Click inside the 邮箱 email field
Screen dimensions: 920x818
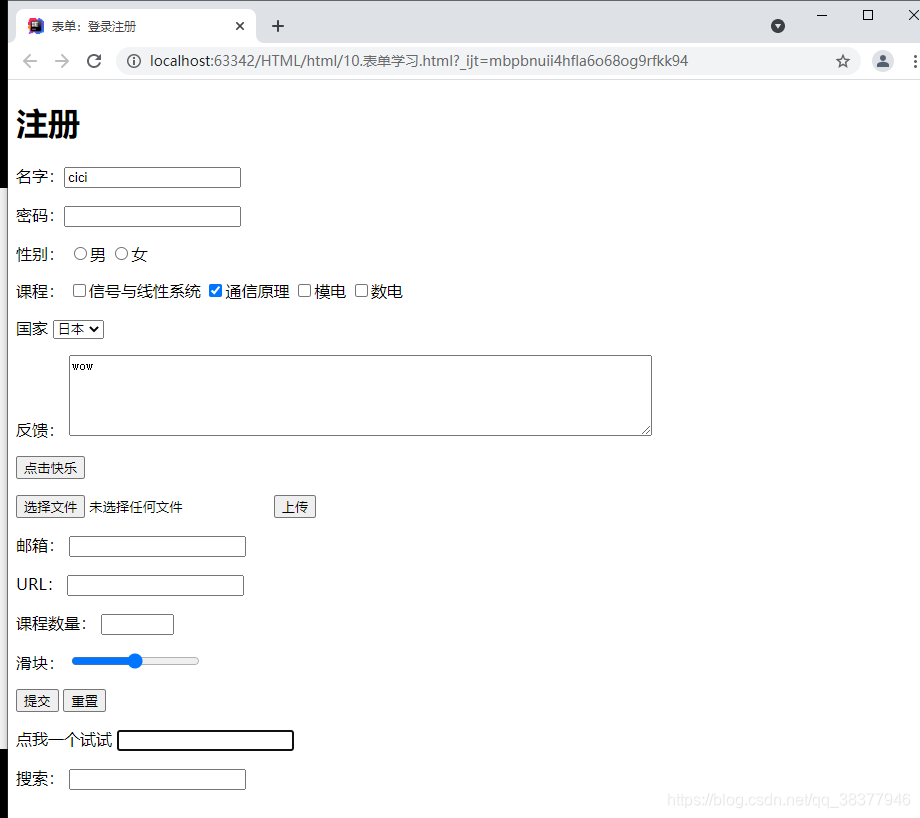157,546
